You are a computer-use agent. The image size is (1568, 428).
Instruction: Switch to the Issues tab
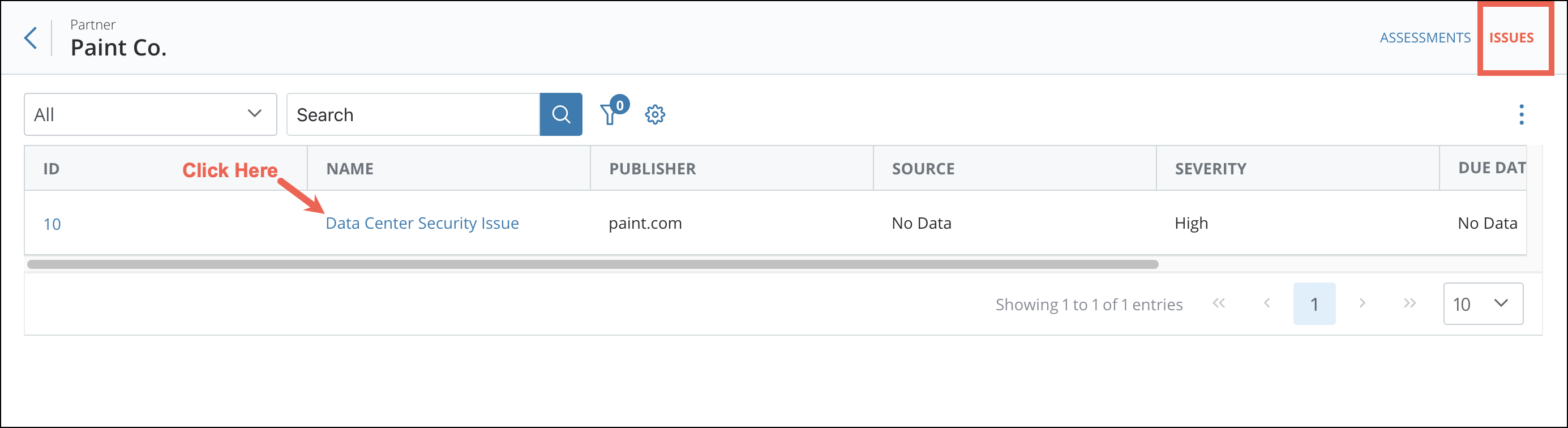(x=1511, y=38)
